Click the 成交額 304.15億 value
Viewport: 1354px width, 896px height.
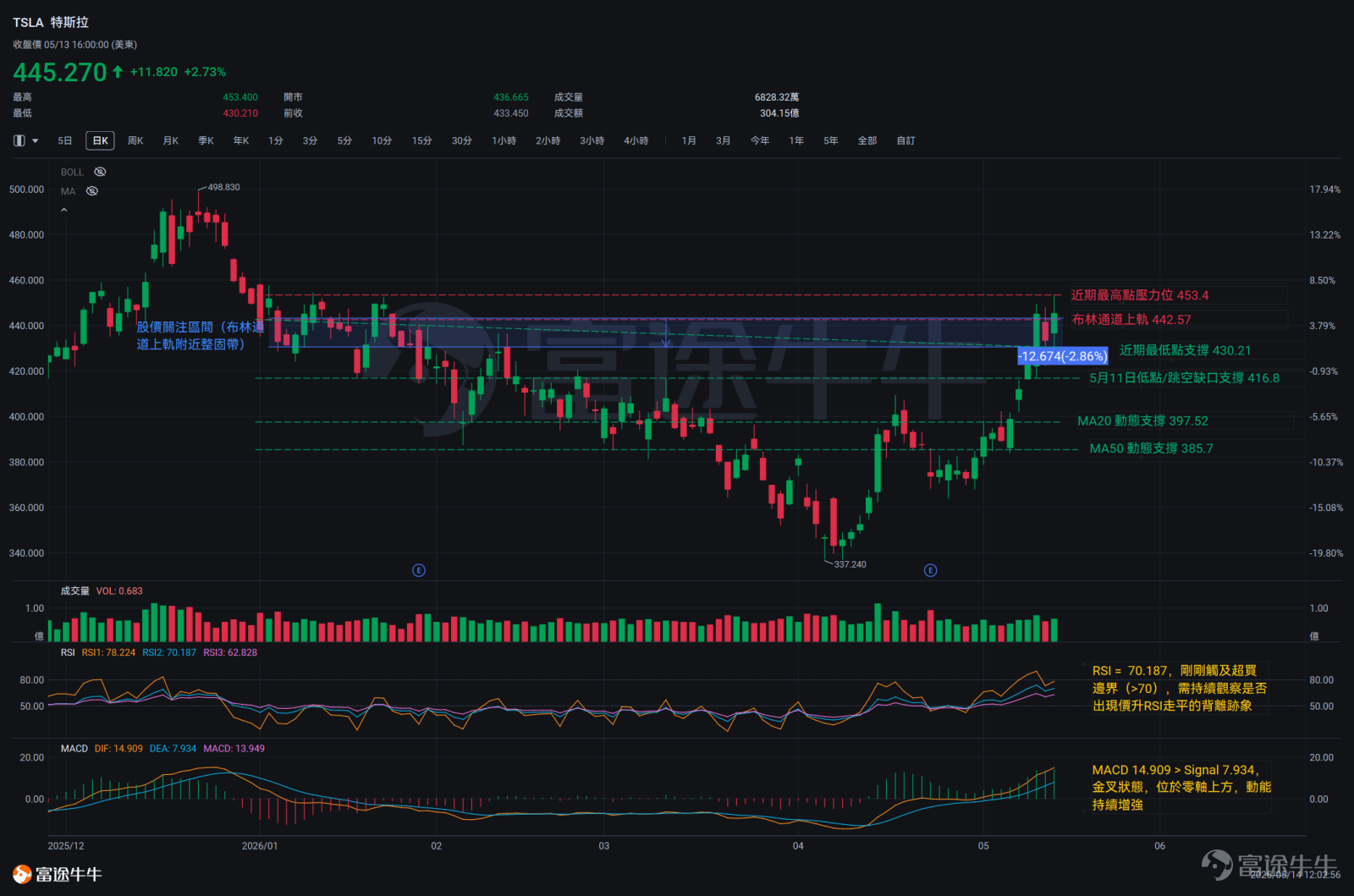779,113
